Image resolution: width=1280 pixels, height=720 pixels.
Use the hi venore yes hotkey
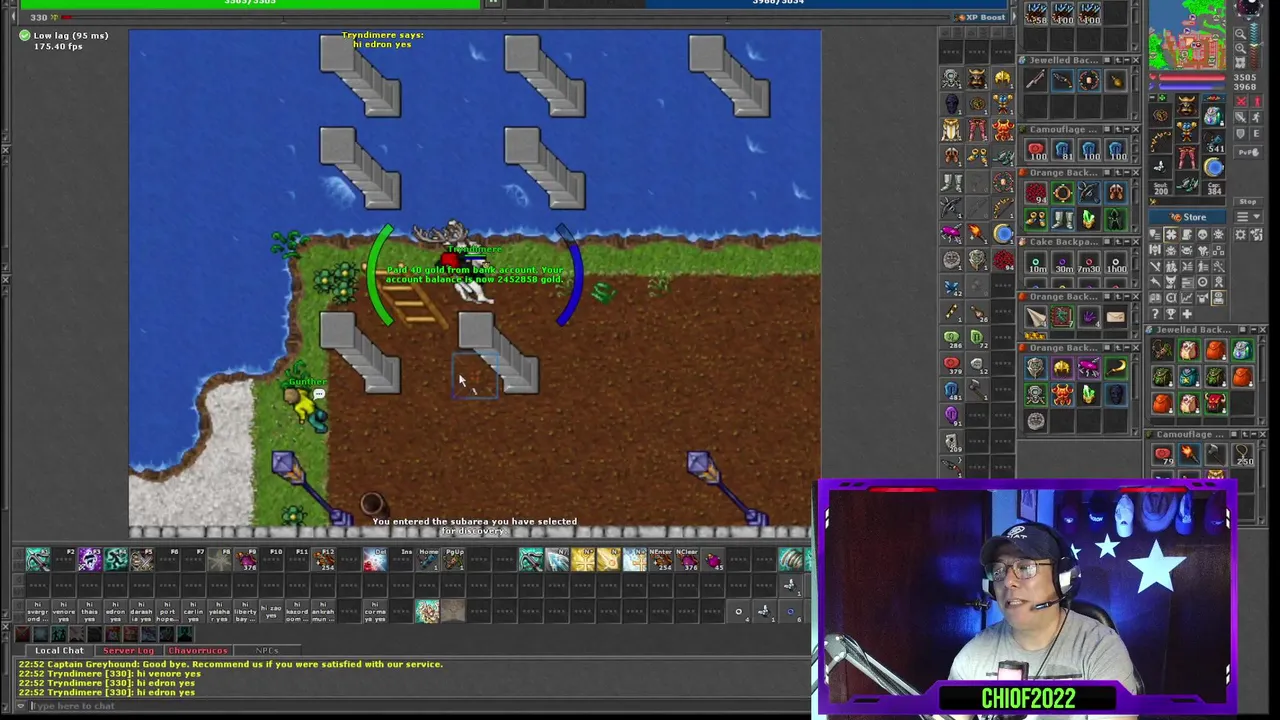click(x=64, y=611)
